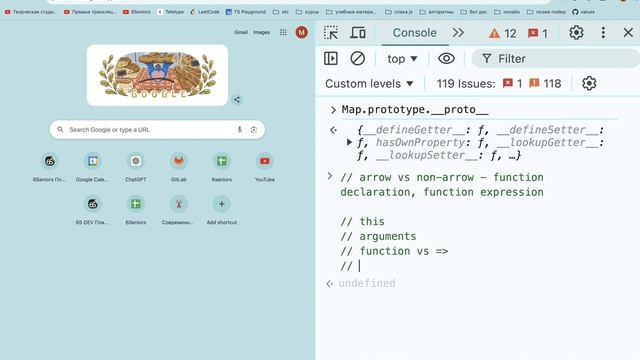This screenshot has width=640, height=360.
Task: Expand the logged object with __defineGetter__
Action: coord(349,142)
